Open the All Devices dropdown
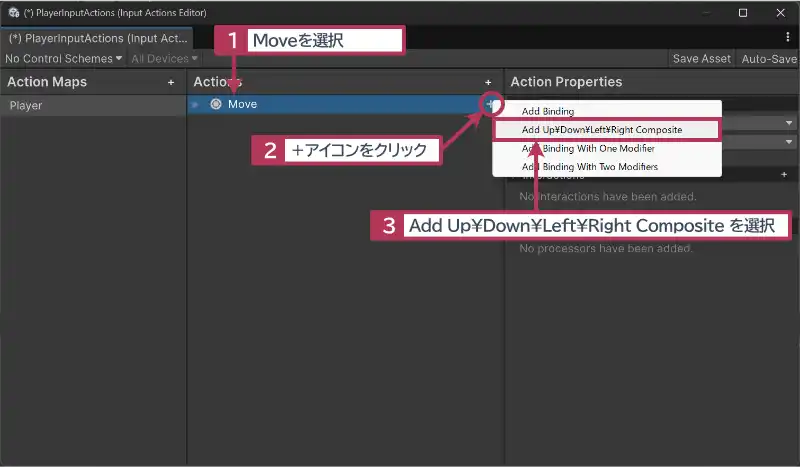Screen dimensions: 800x467 coord(164,59)
